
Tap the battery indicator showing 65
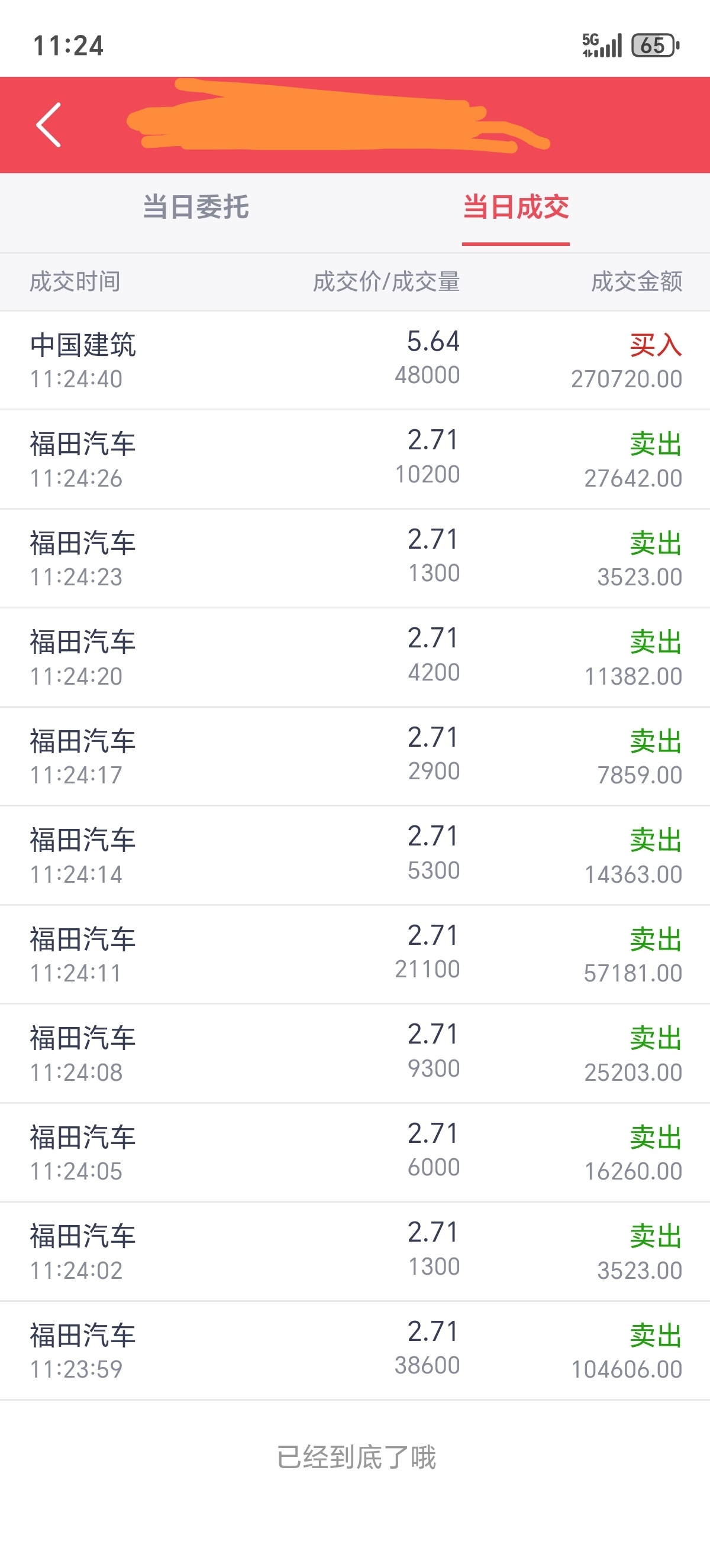pyautogui.click(x=655, y=45)
